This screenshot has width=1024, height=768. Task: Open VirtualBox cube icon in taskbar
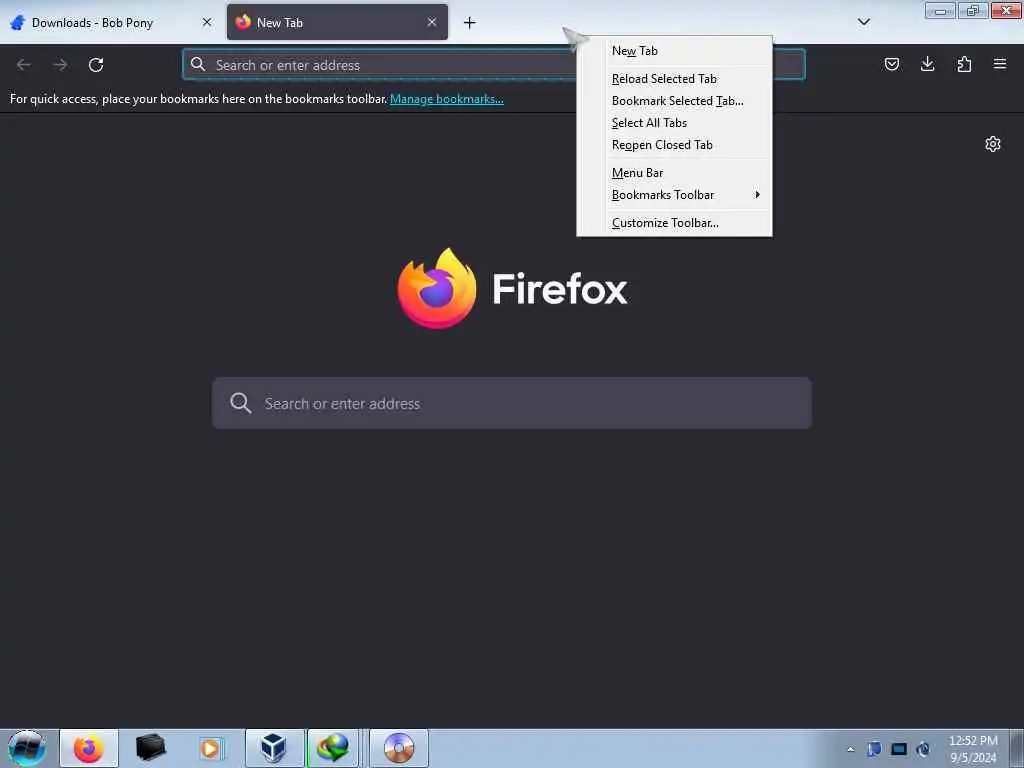tap(274, 748)
